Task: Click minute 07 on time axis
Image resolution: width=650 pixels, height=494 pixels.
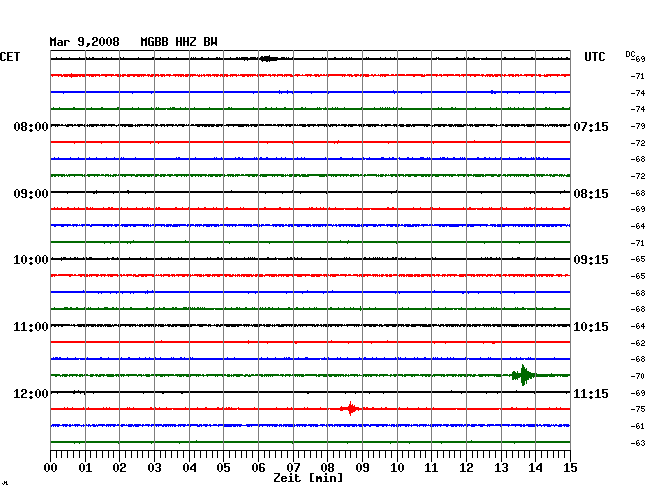Action: pos(293,467)
